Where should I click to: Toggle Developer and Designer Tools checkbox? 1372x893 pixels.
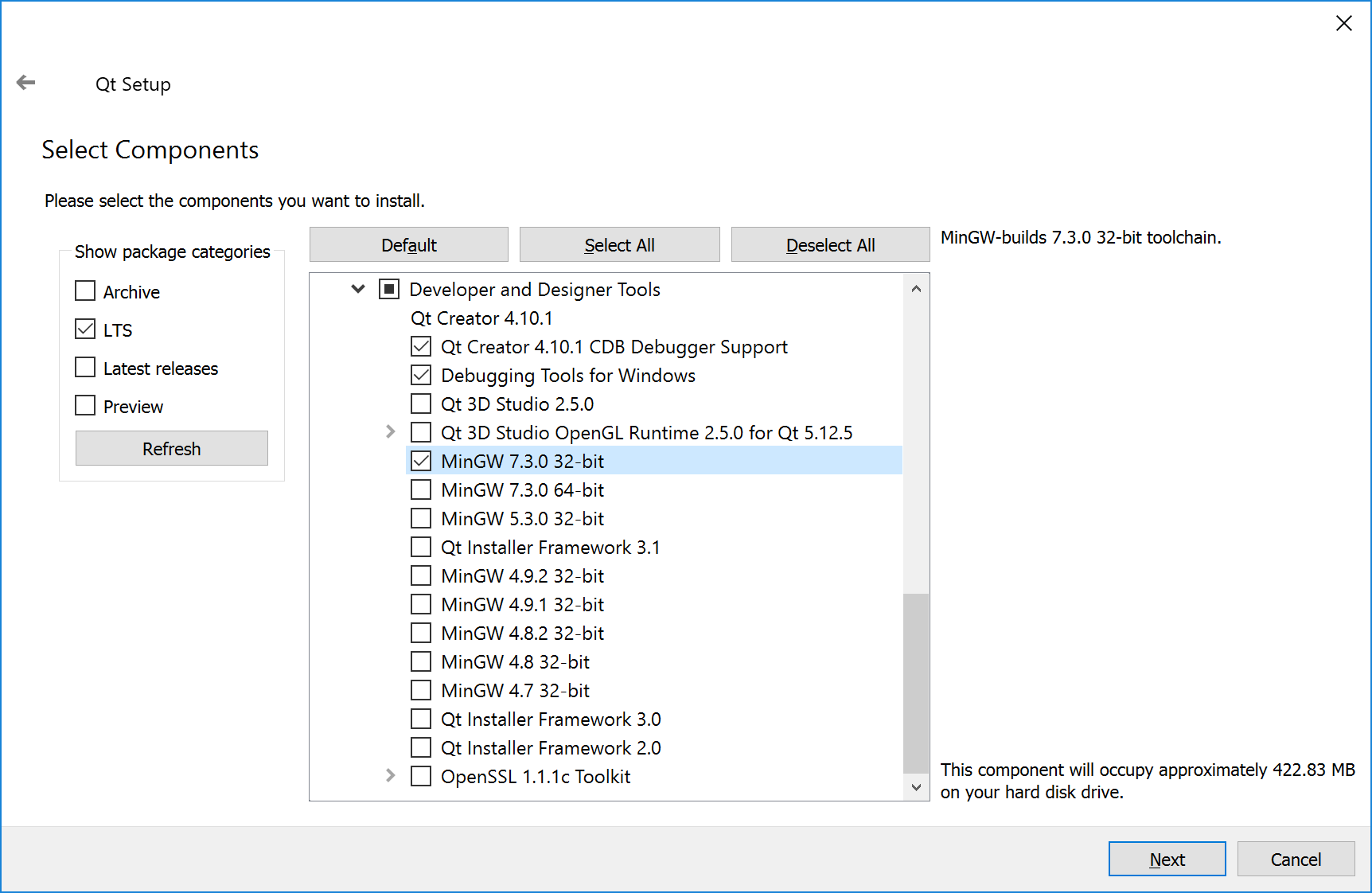tap(389, 289)
